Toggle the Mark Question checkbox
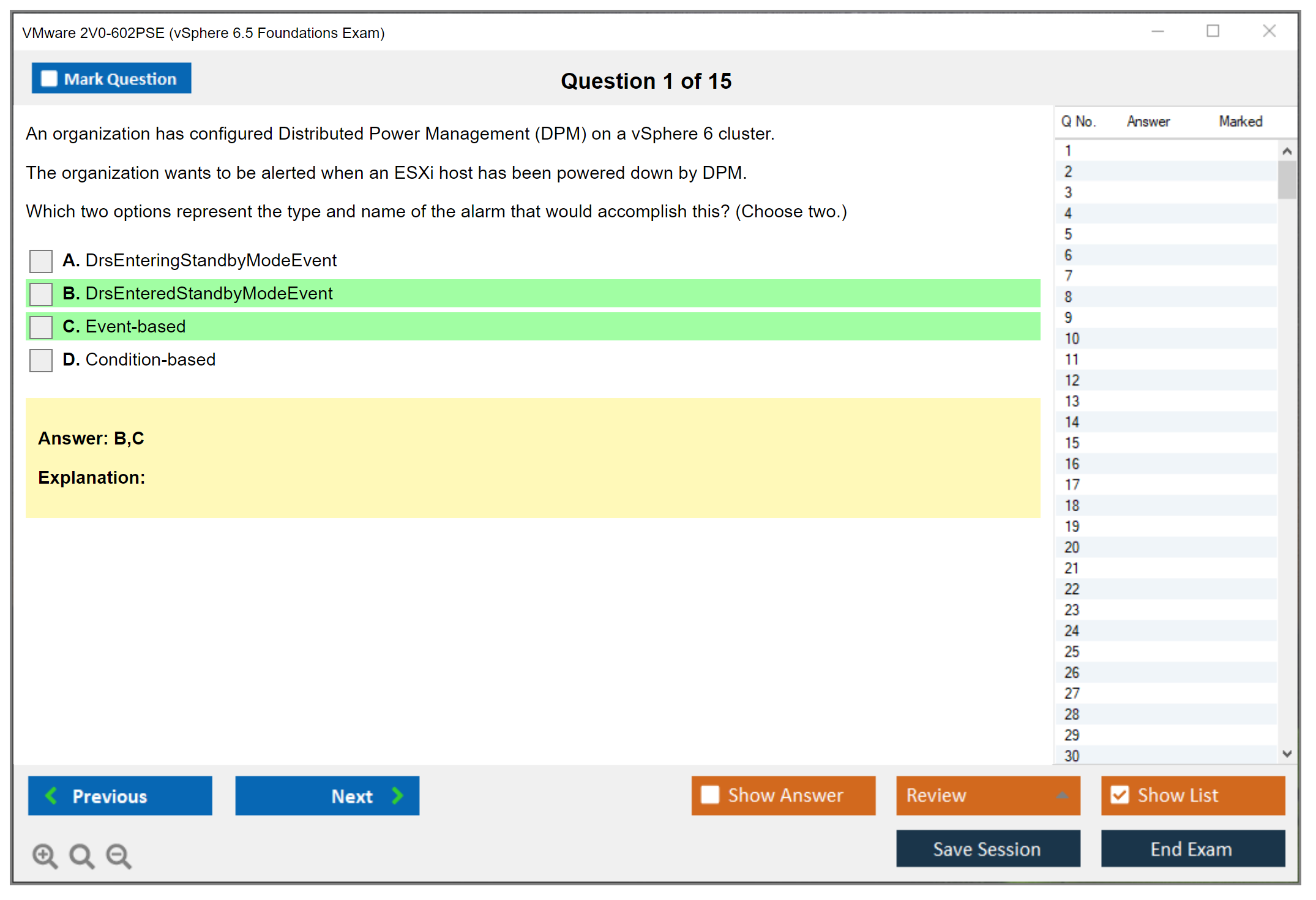 [49, 79]
